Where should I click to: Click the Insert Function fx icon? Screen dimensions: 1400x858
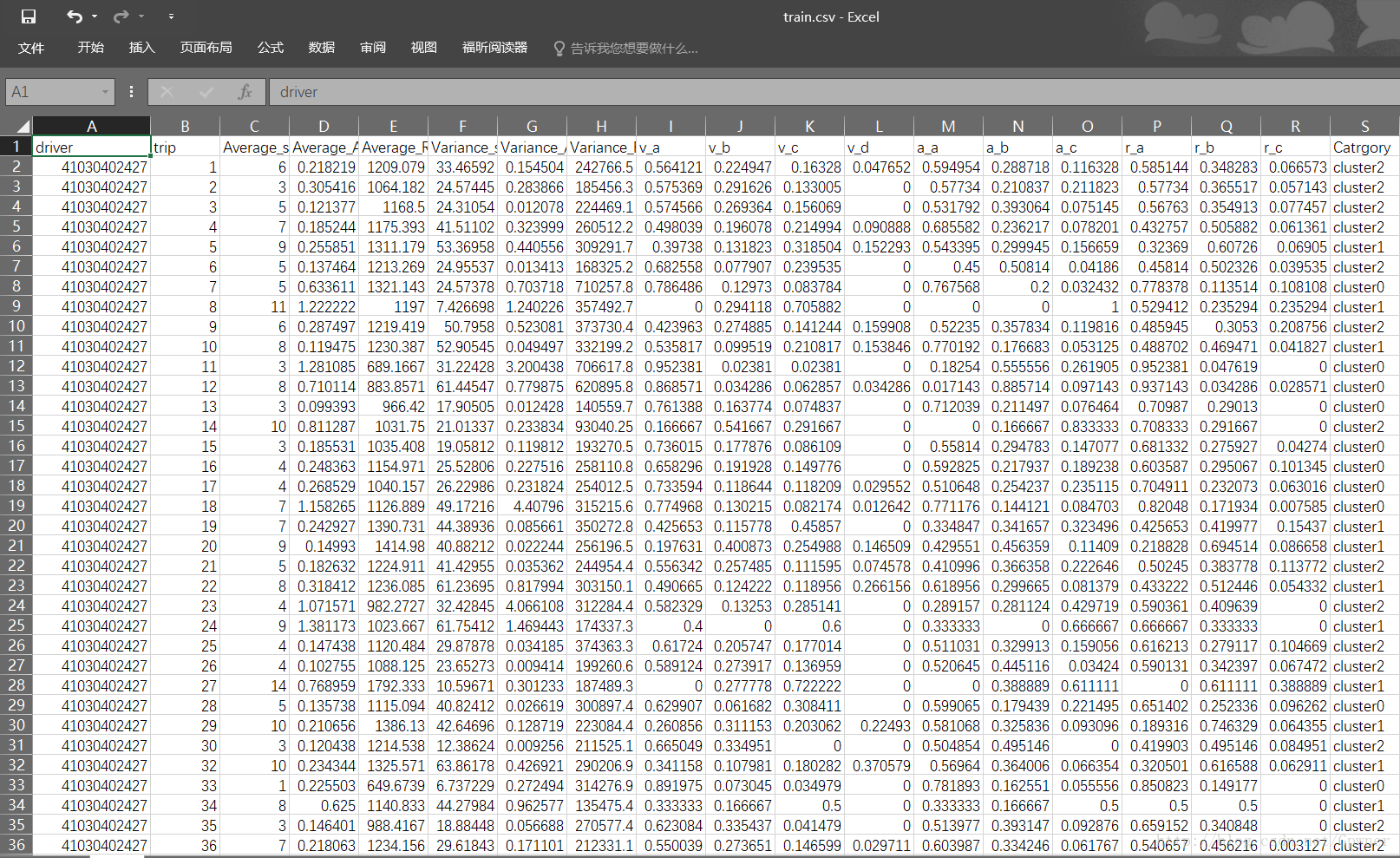[245, 92]
